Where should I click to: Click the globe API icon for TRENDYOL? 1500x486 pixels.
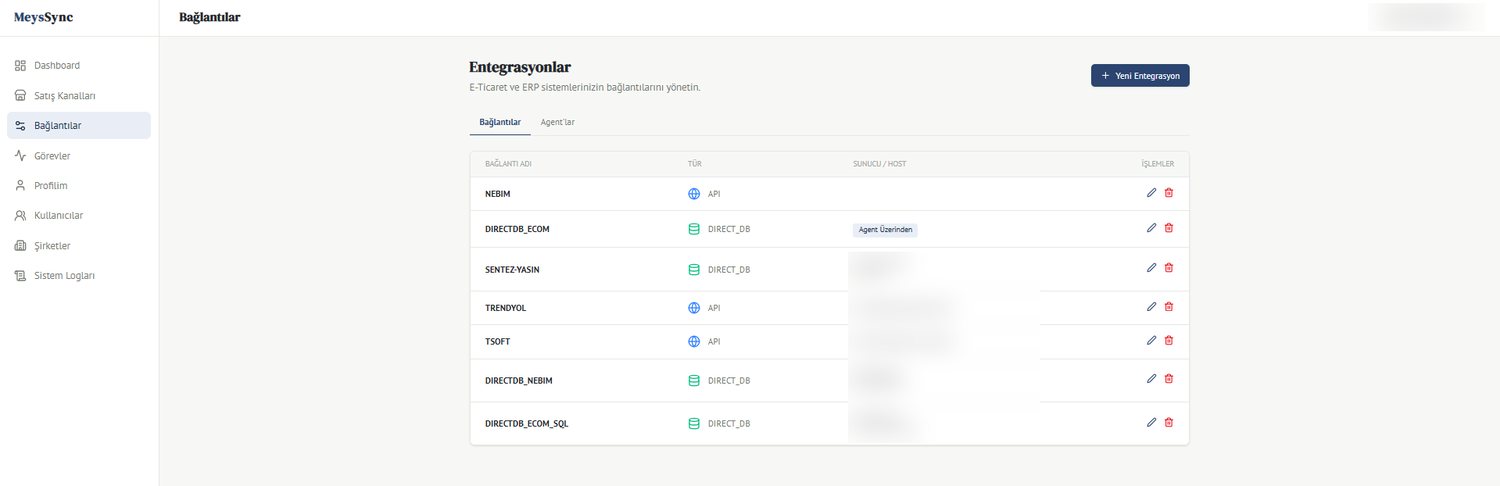pos(694,308)
